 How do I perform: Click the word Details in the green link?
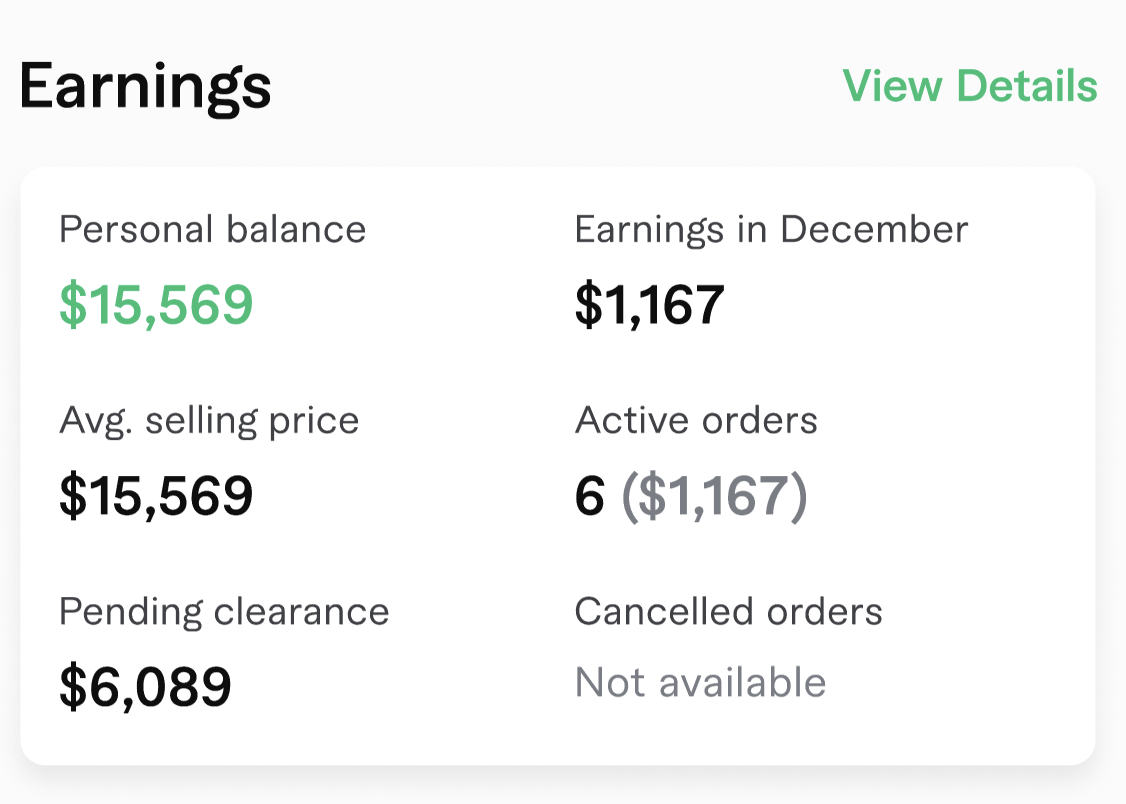pos(1027,86)
